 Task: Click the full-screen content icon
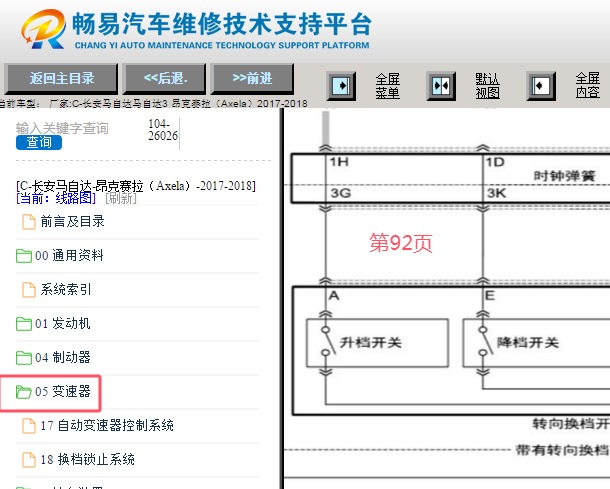click(541, 86)
